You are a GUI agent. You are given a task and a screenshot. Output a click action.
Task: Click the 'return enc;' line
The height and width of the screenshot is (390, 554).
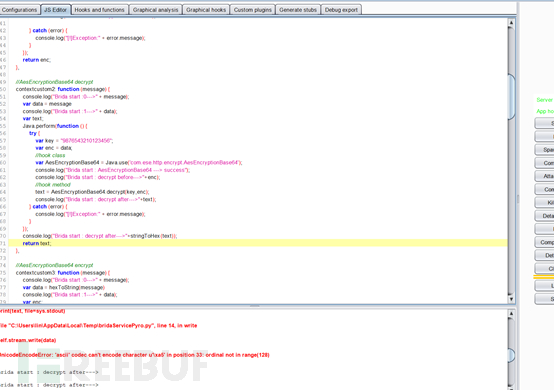point(36,60)
